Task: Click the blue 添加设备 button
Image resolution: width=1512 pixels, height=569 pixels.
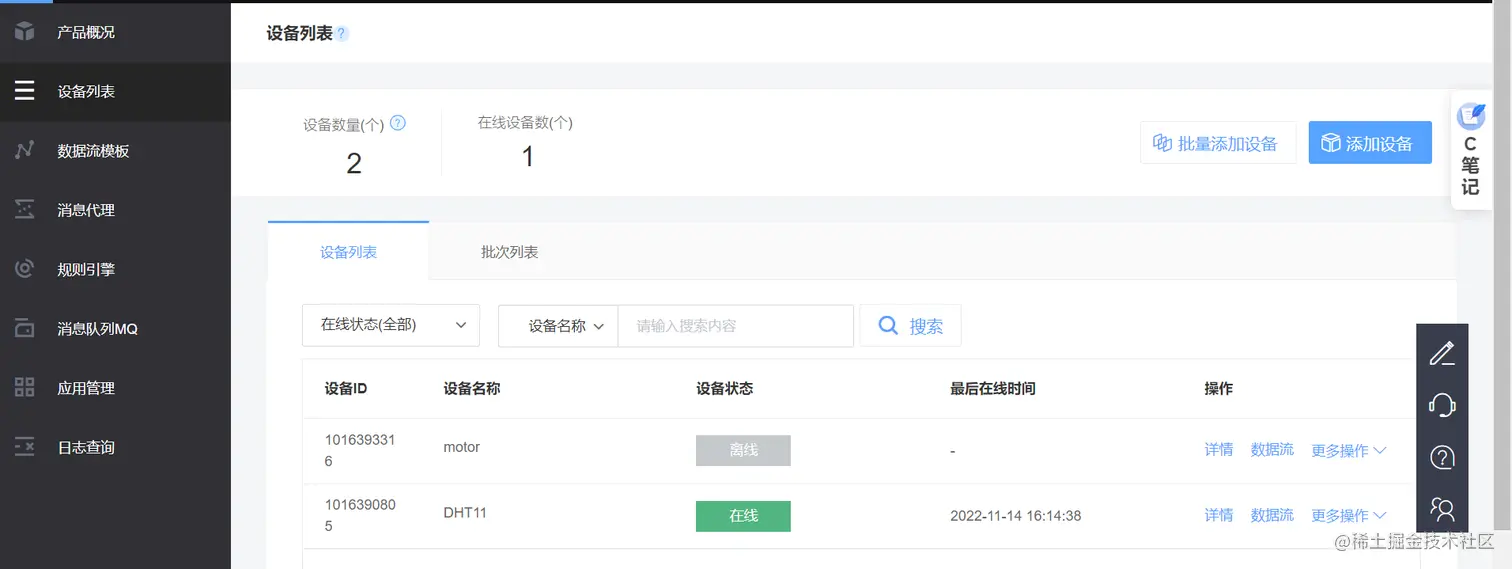Action: [x=1370, y=143]
